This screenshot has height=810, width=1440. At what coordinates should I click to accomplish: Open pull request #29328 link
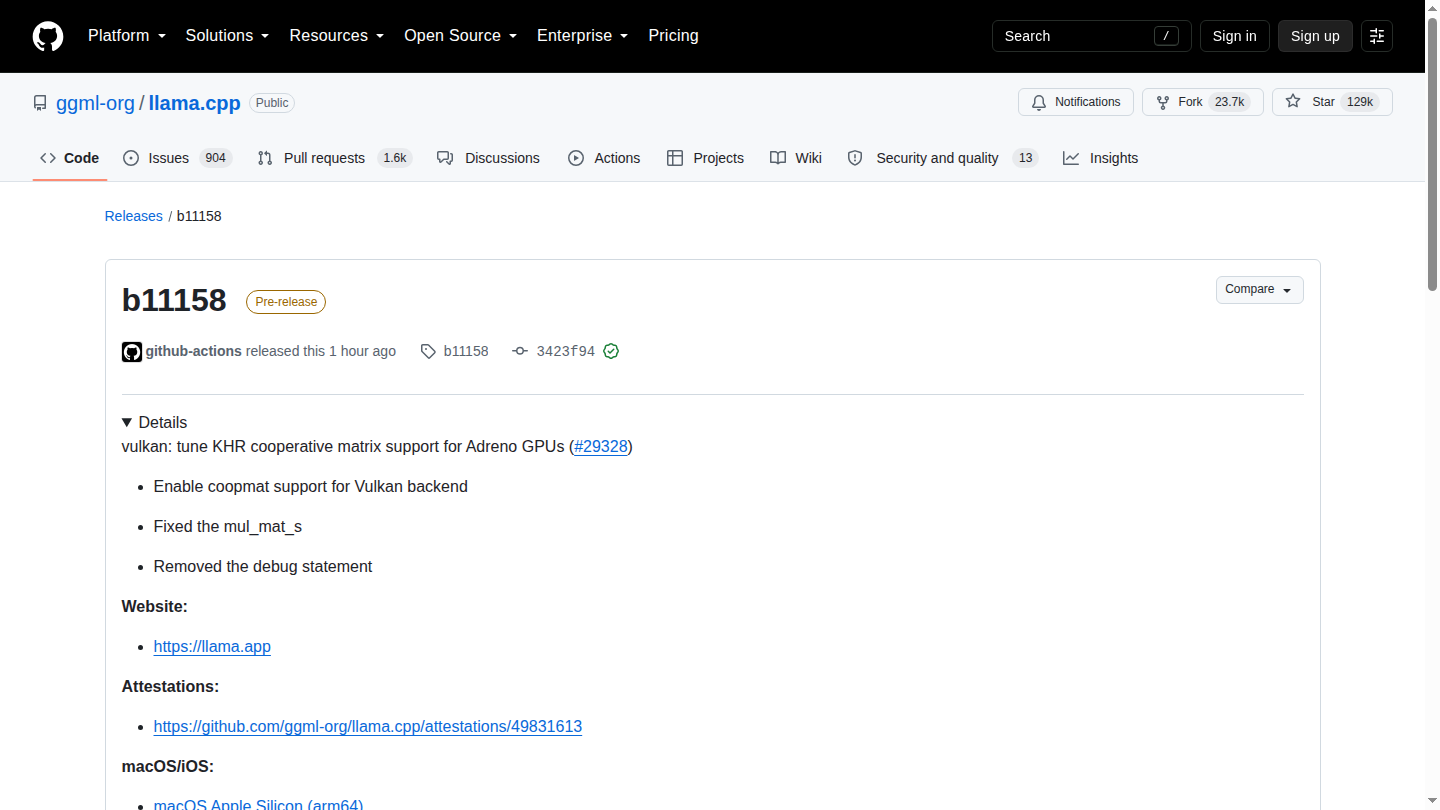pos(601,446)
